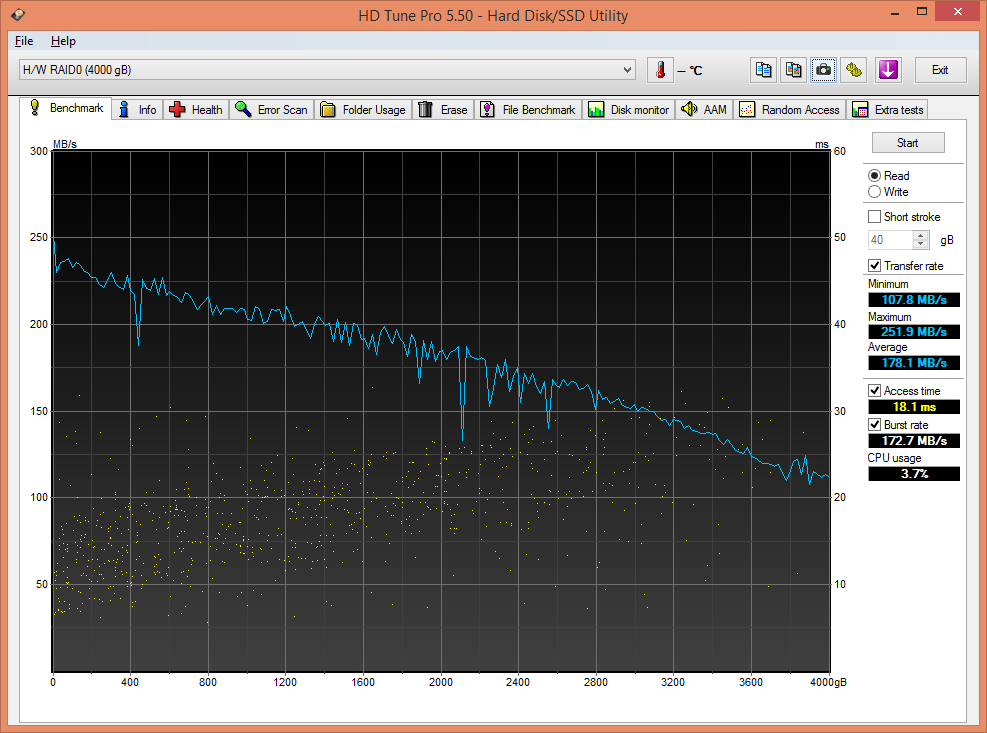Minimize to tray with the down-arrow icon
The height and width of the screenshot is (733, 987).
888,70
